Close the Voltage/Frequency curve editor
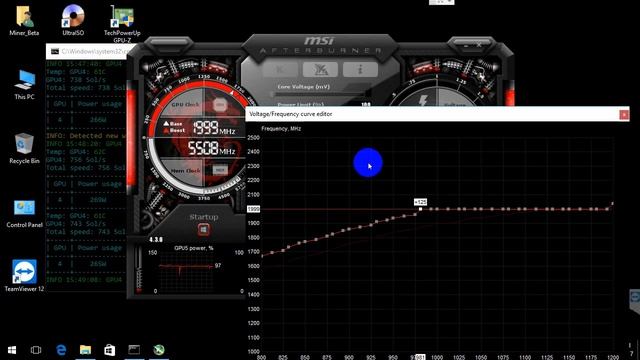Viewport: 640px width, 360px height. point(624,115)
